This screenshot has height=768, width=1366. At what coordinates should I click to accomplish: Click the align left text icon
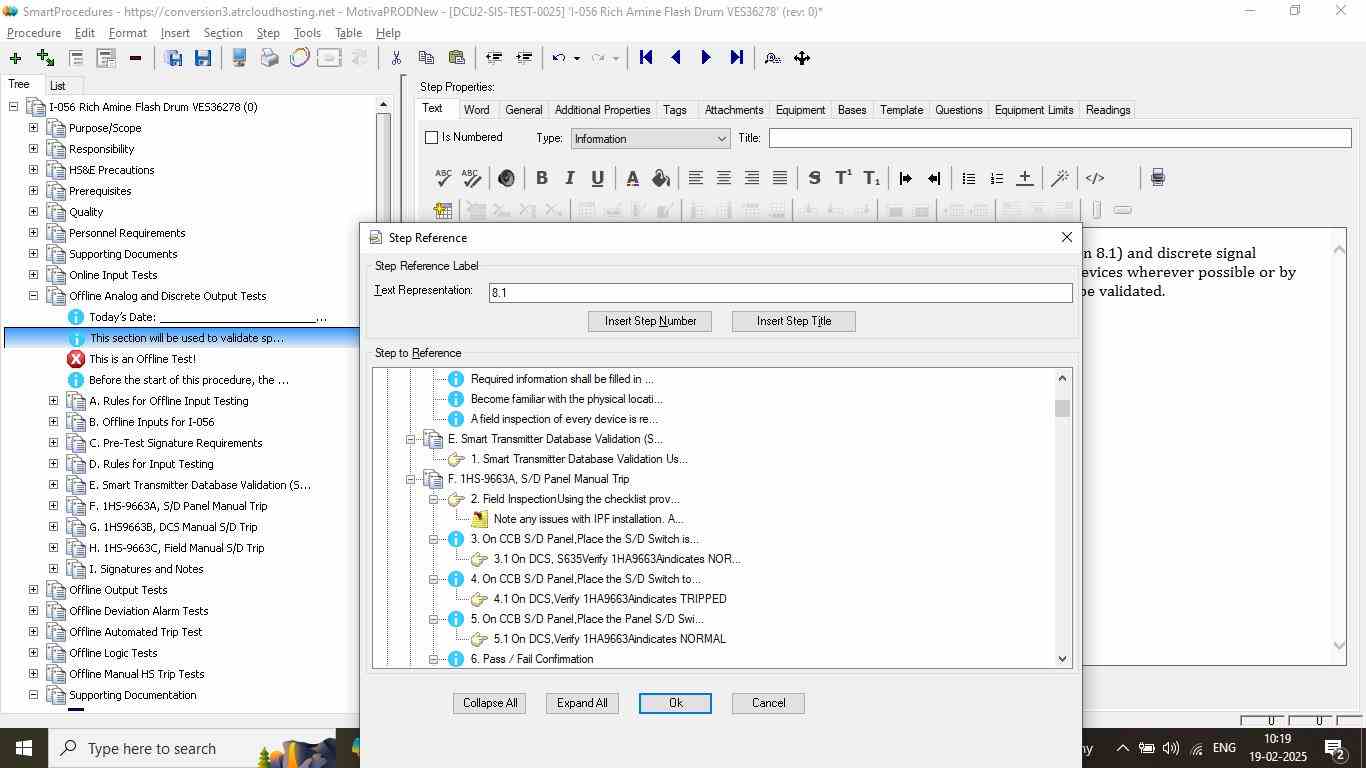(x=695, y=178)
